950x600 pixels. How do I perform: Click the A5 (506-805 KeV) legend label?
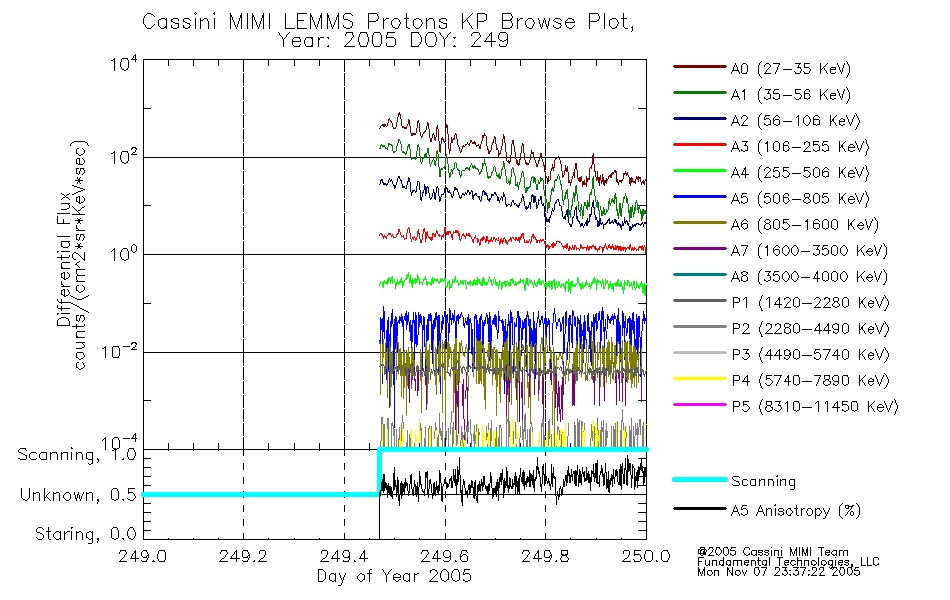point(800,199)
